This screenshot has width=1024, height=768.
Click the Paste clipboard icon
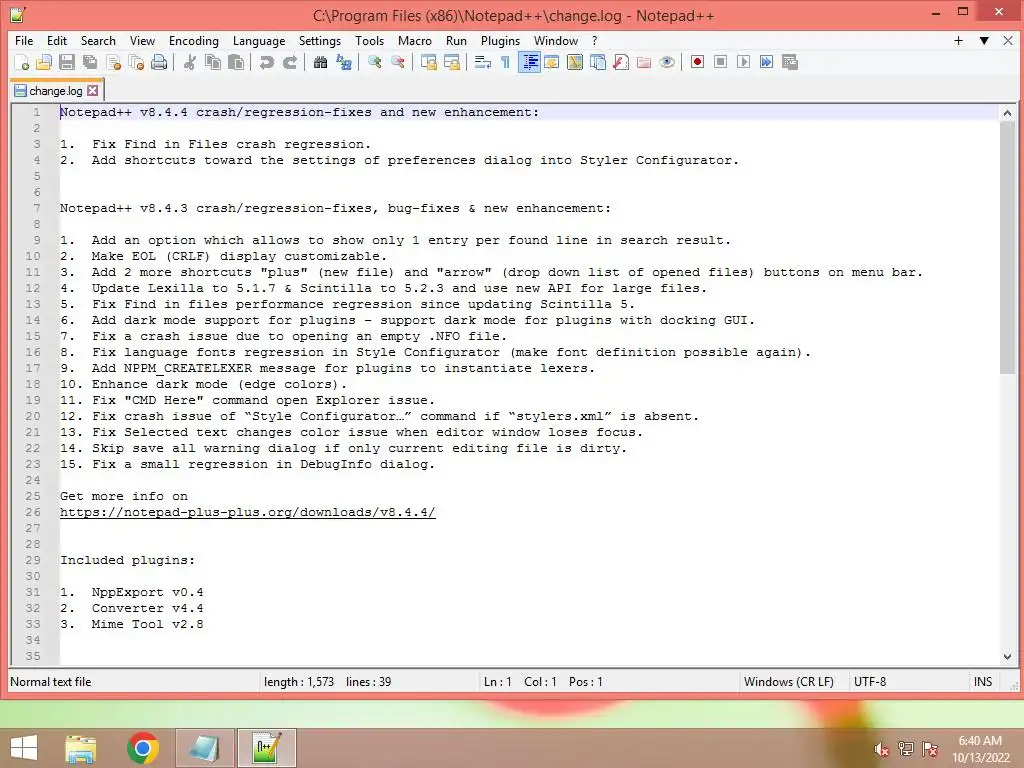point(236,63)
